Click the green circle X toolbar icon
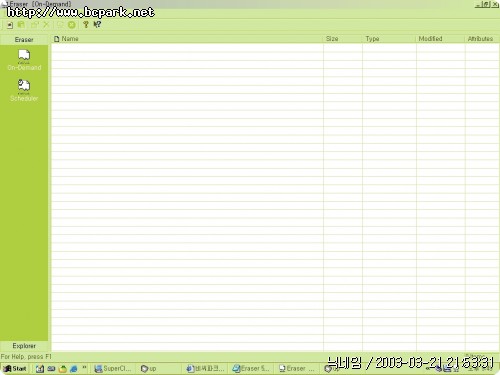 [72, 25]
